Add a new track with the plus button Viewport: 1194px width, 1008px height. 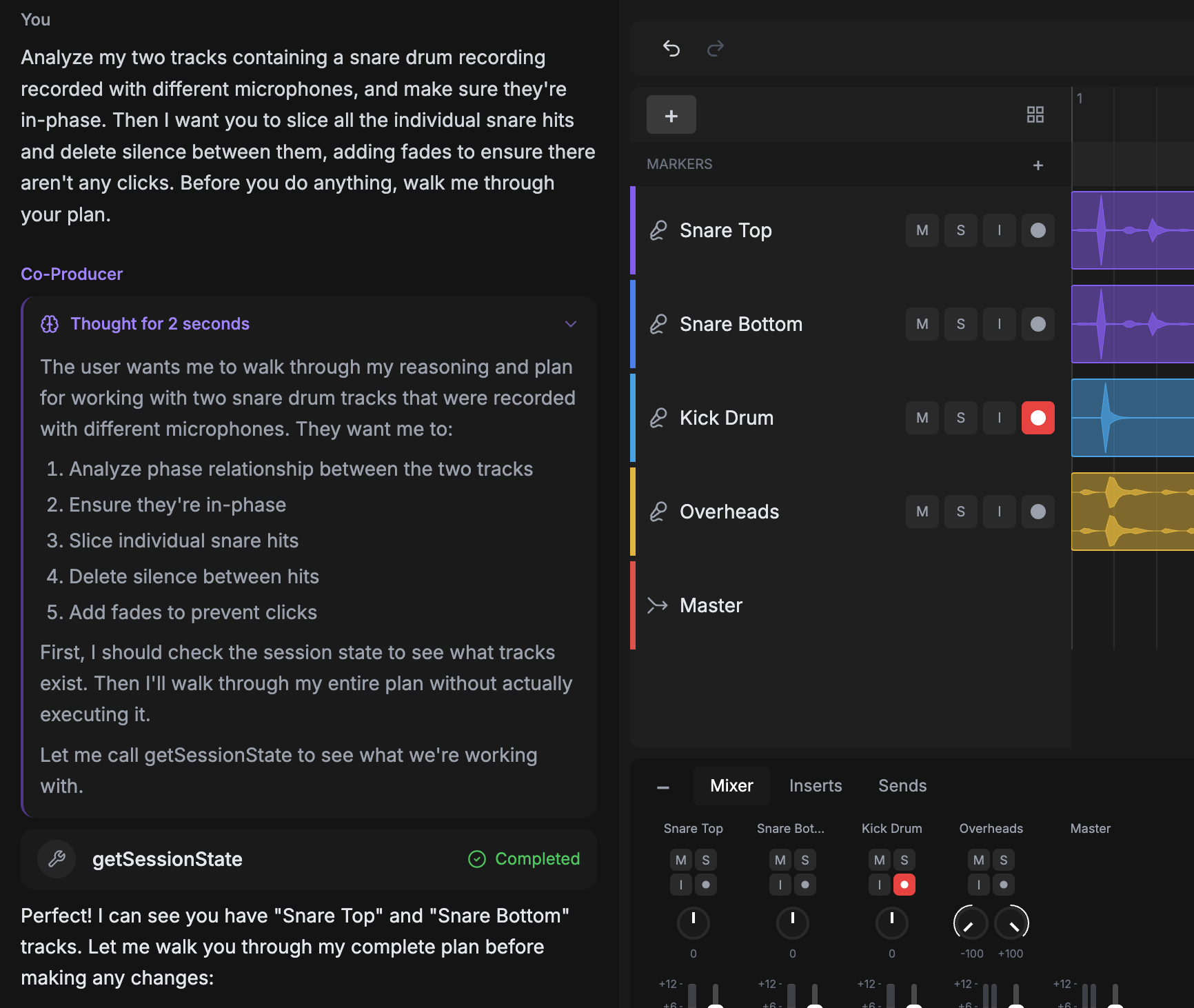(x=671, y=114)
